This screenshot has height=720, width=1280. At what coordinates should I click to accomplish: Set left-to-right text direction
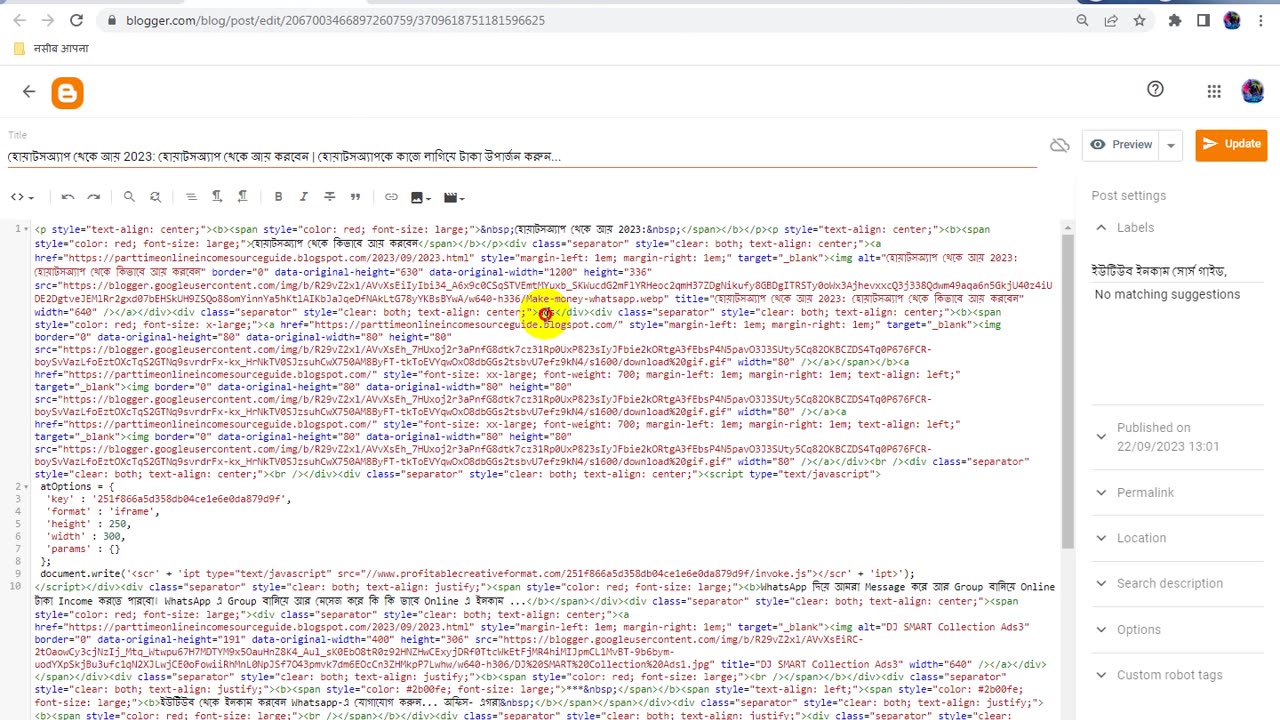pos(216,197)
